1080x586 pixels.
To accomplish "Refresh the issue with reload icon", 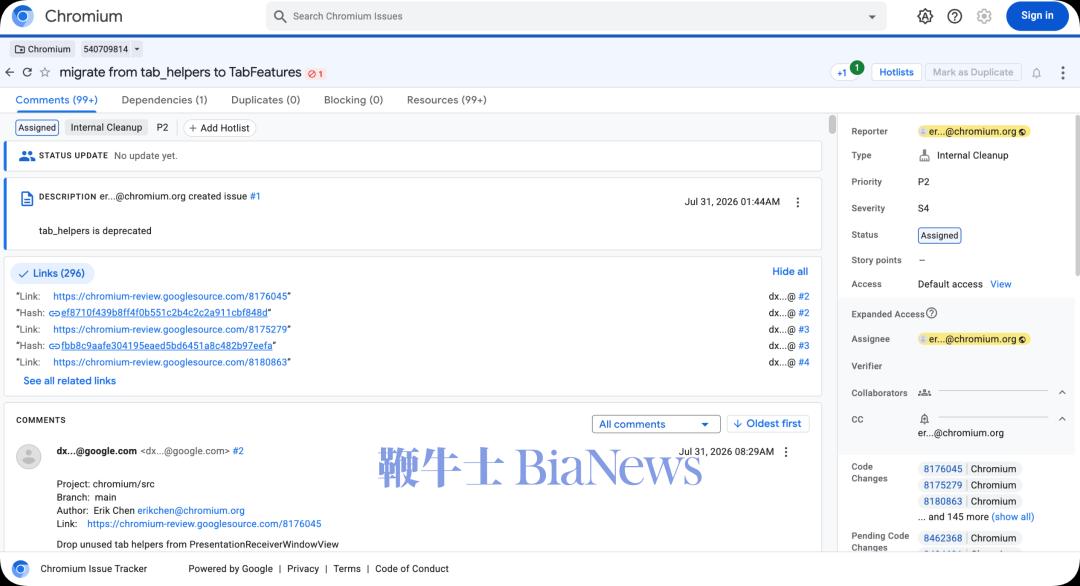I will (28, 72).
